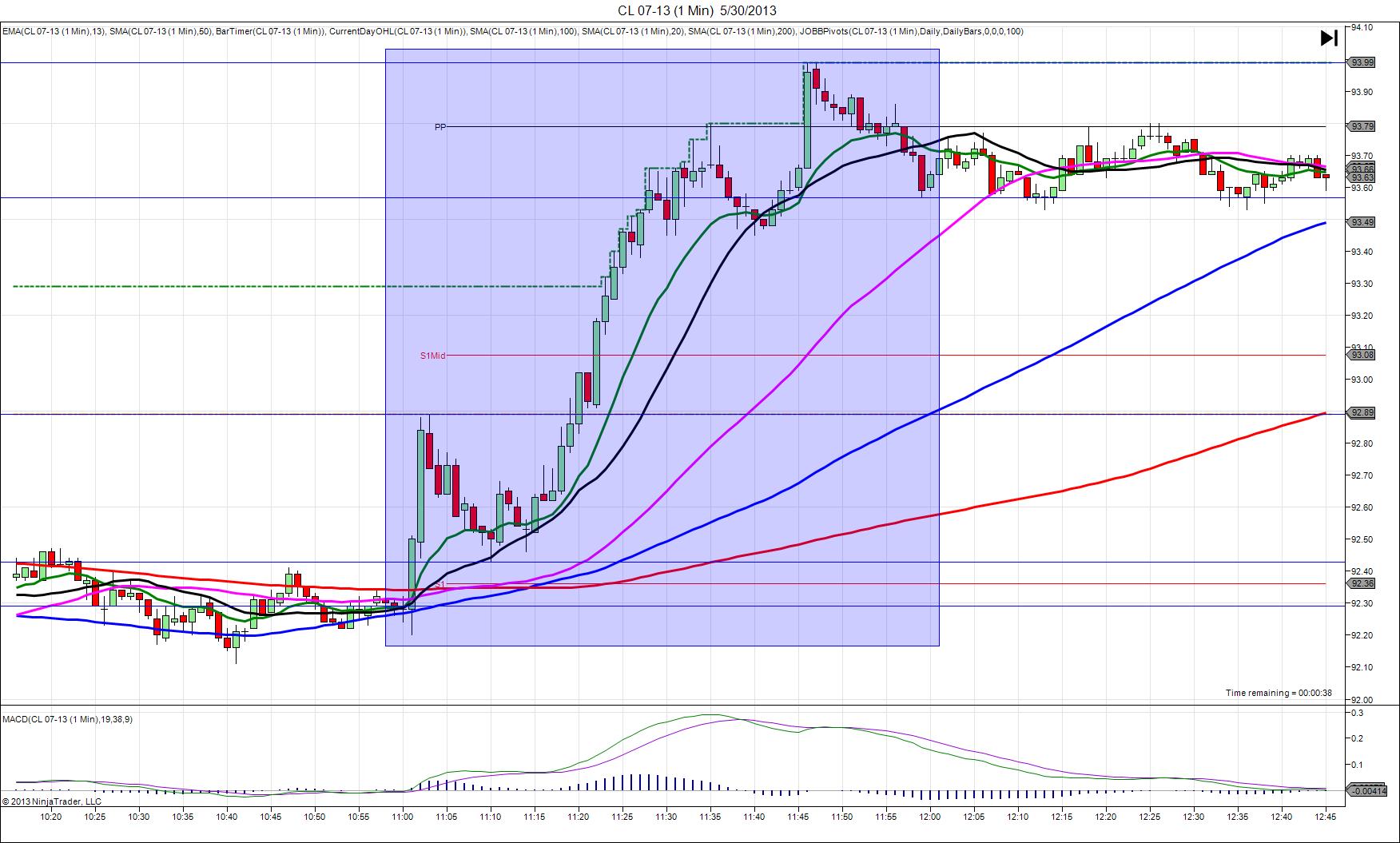
Task: Click the 12:30 time axis label
Action: click(1193, 817)
